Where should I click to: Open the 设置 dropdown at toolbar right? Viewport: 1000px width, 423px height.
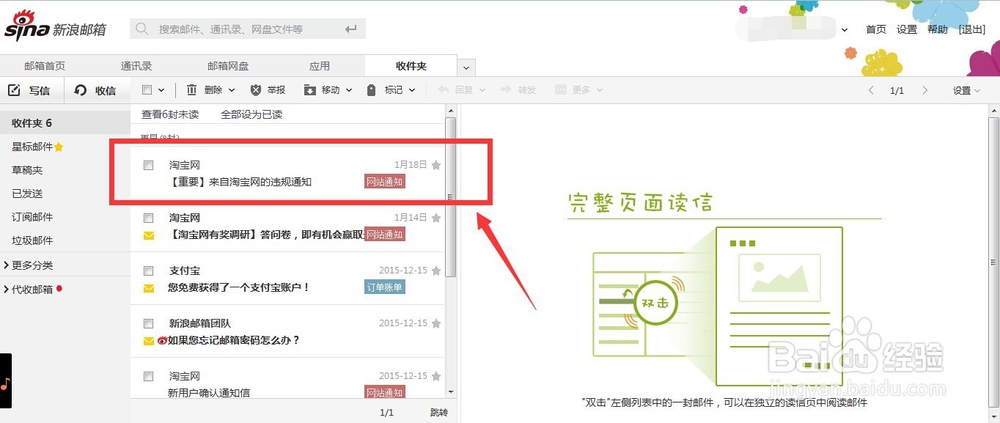point(967,91)
